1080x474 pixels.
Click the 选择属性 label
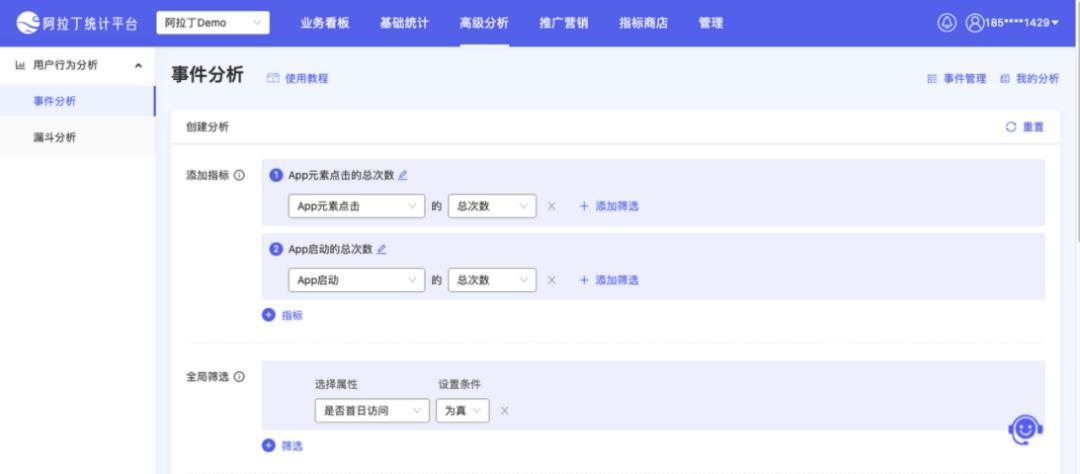click(336, 384)
